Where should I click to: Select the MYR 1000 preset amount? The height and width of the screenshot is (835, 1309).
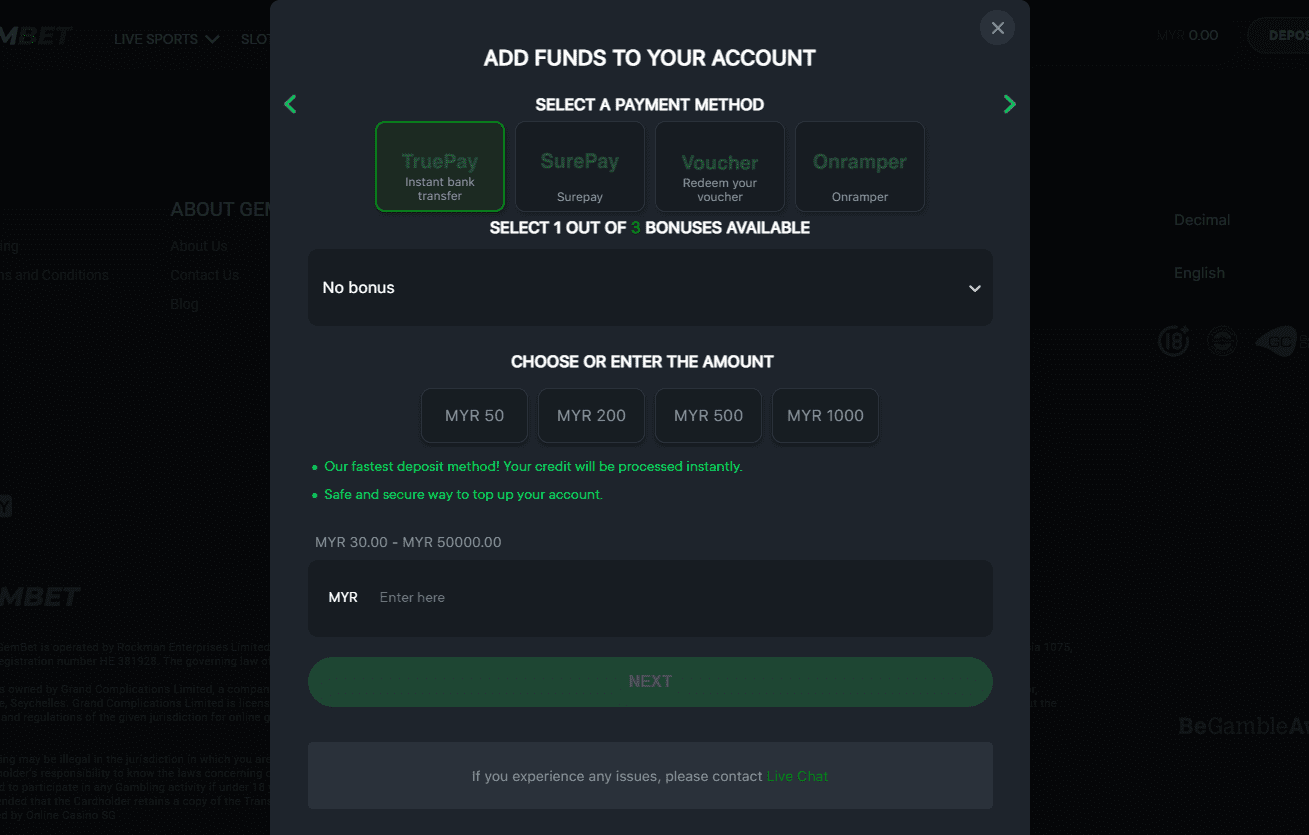pyautogui.click(x=825, y=415)
